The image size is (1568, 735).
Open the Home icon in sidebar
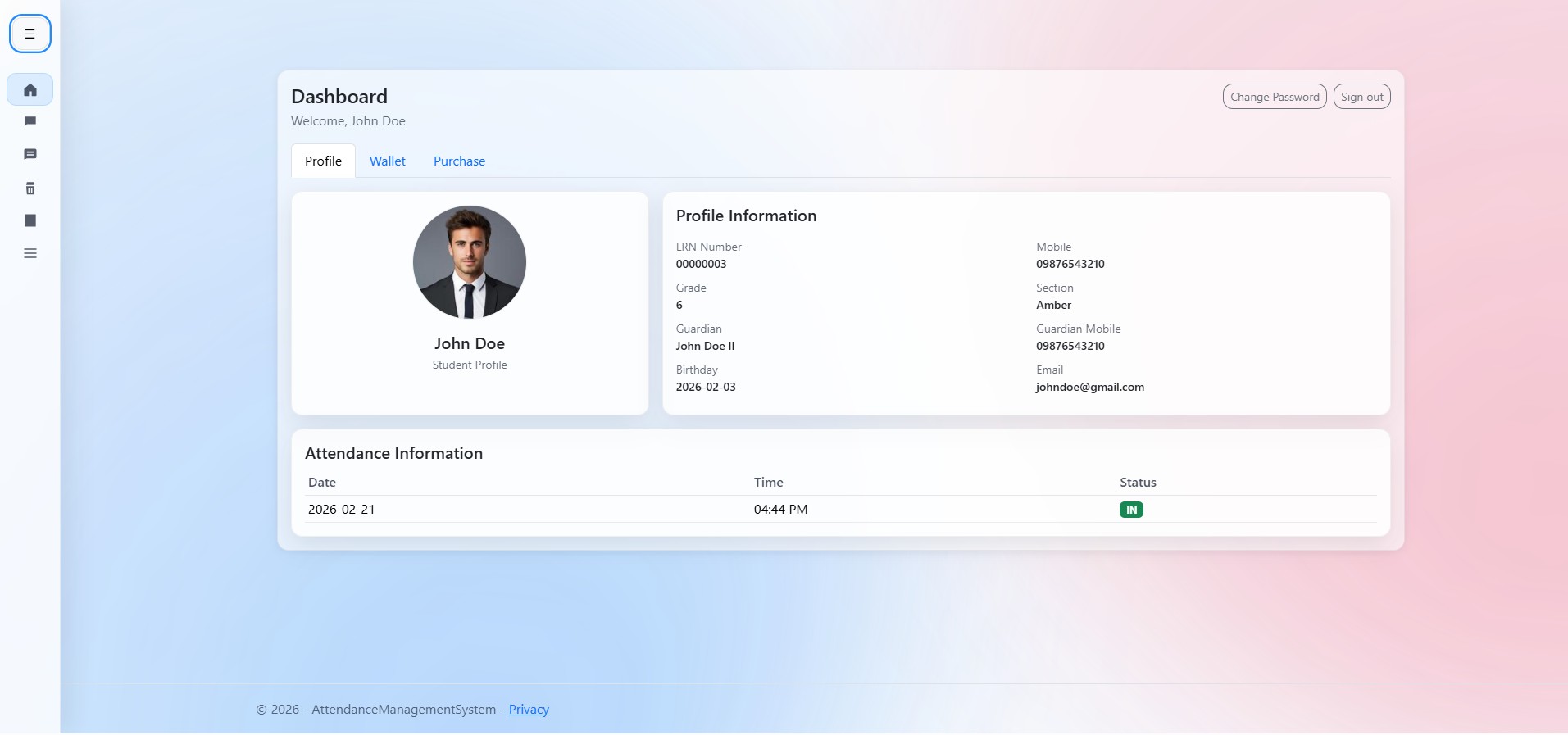click(30, 90)
